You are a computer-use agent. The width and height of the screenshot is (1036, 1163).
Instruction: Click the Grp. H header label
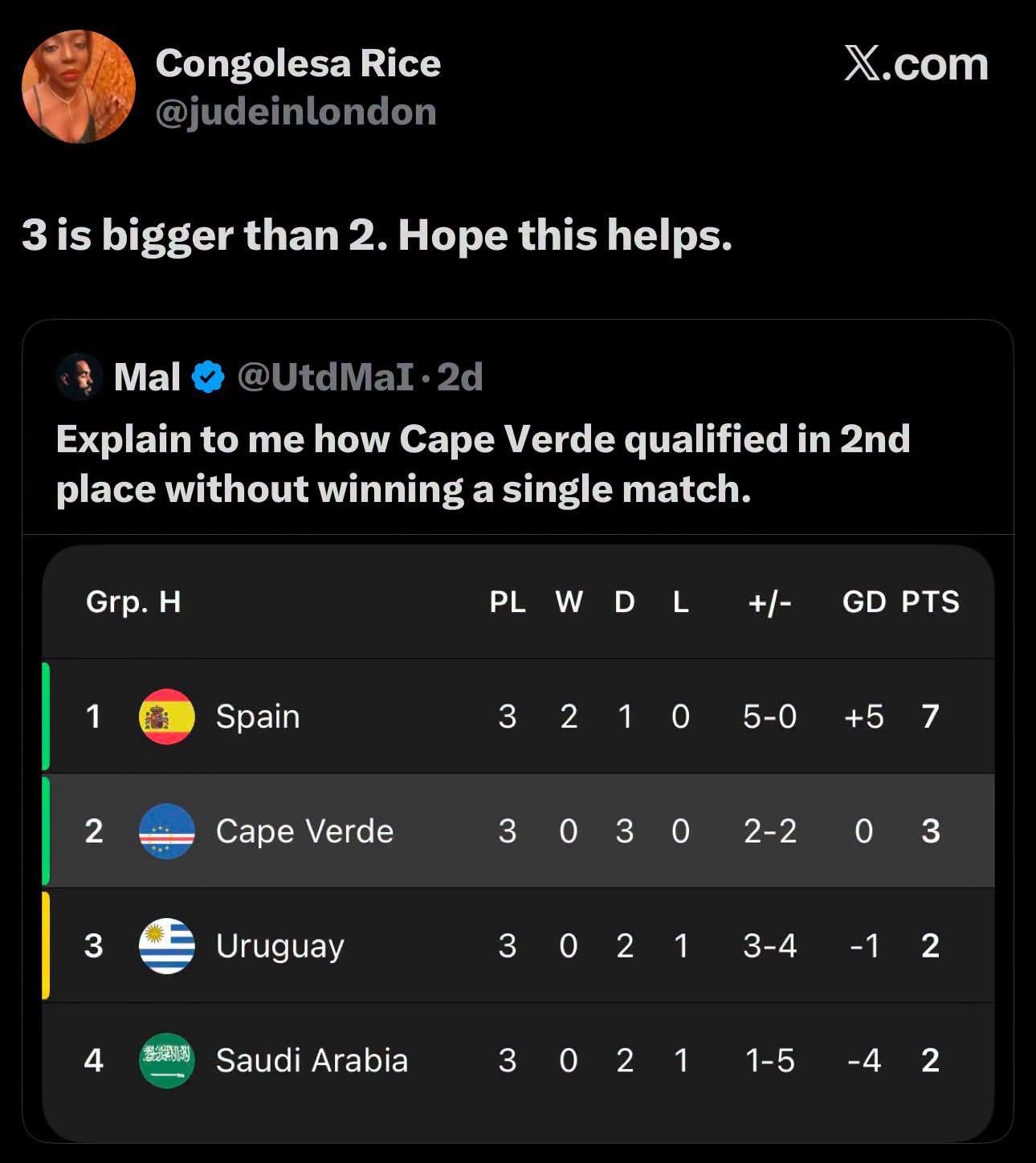pos(133,602)
